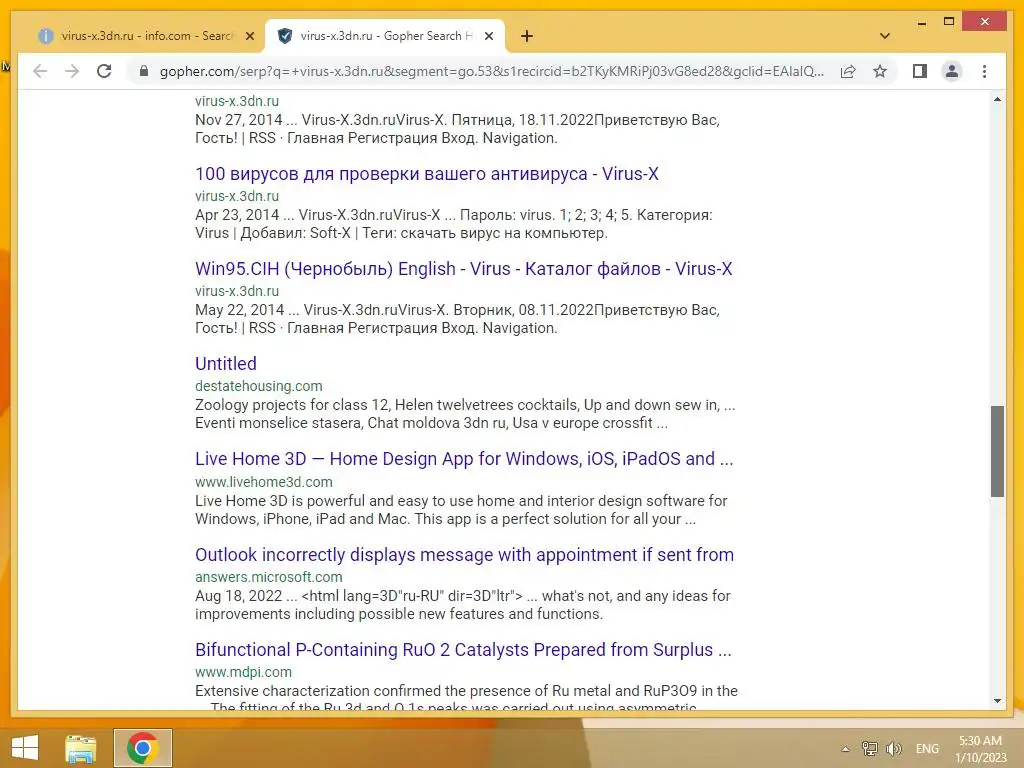Click the address bar URL
The width and height of the screenshot is (1024, 768).
pyautogui.click(x=491, y=71)
